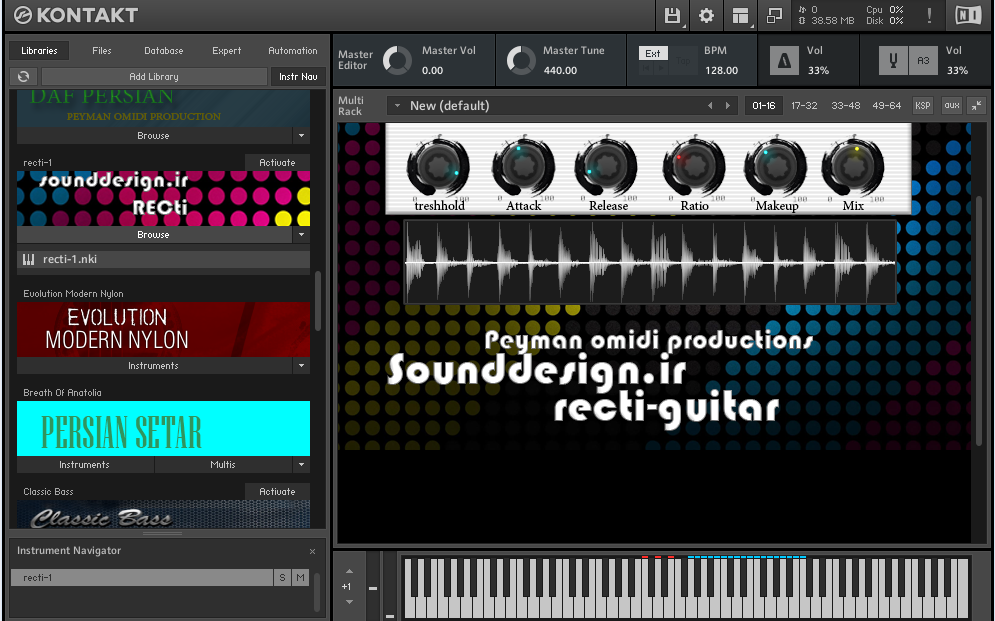995x621 pixels.
Task: Click the Kontakt logo icon
Action: point(22,15)
